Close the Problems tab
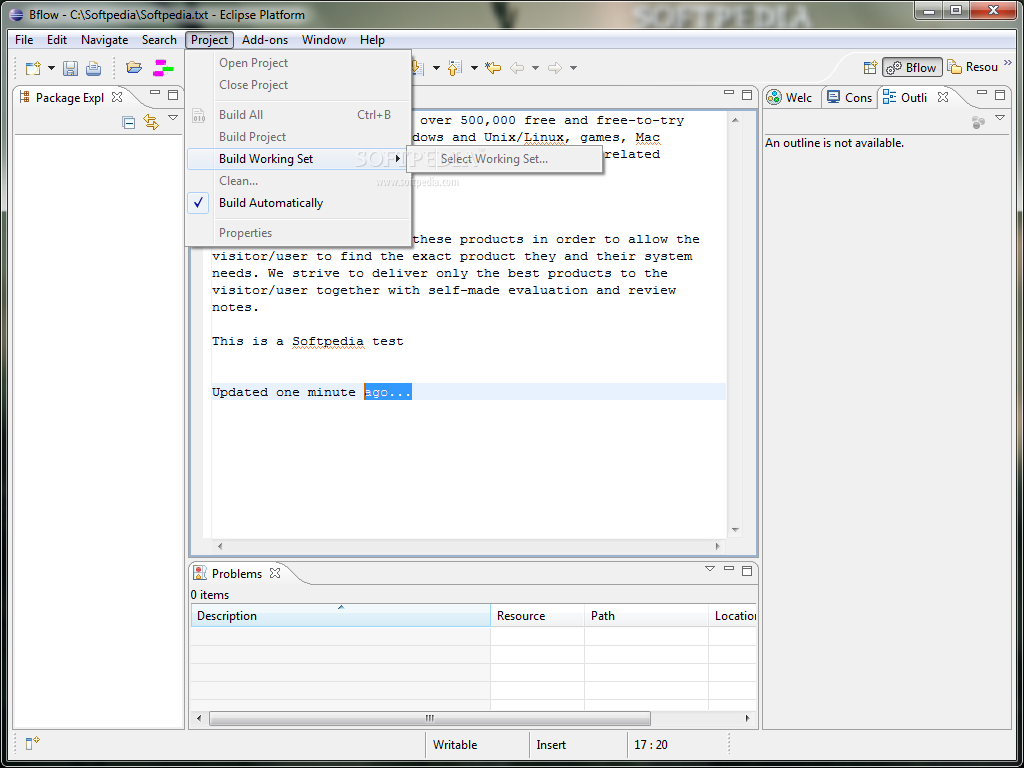 click(275, 573)
